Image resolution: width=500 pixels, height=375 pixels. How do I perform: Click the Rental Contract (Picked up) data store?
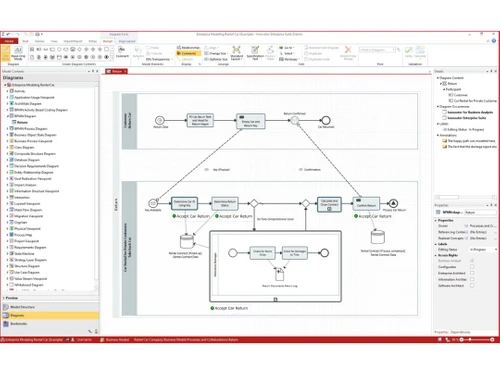pyautogui.click(x=187, y=242)
